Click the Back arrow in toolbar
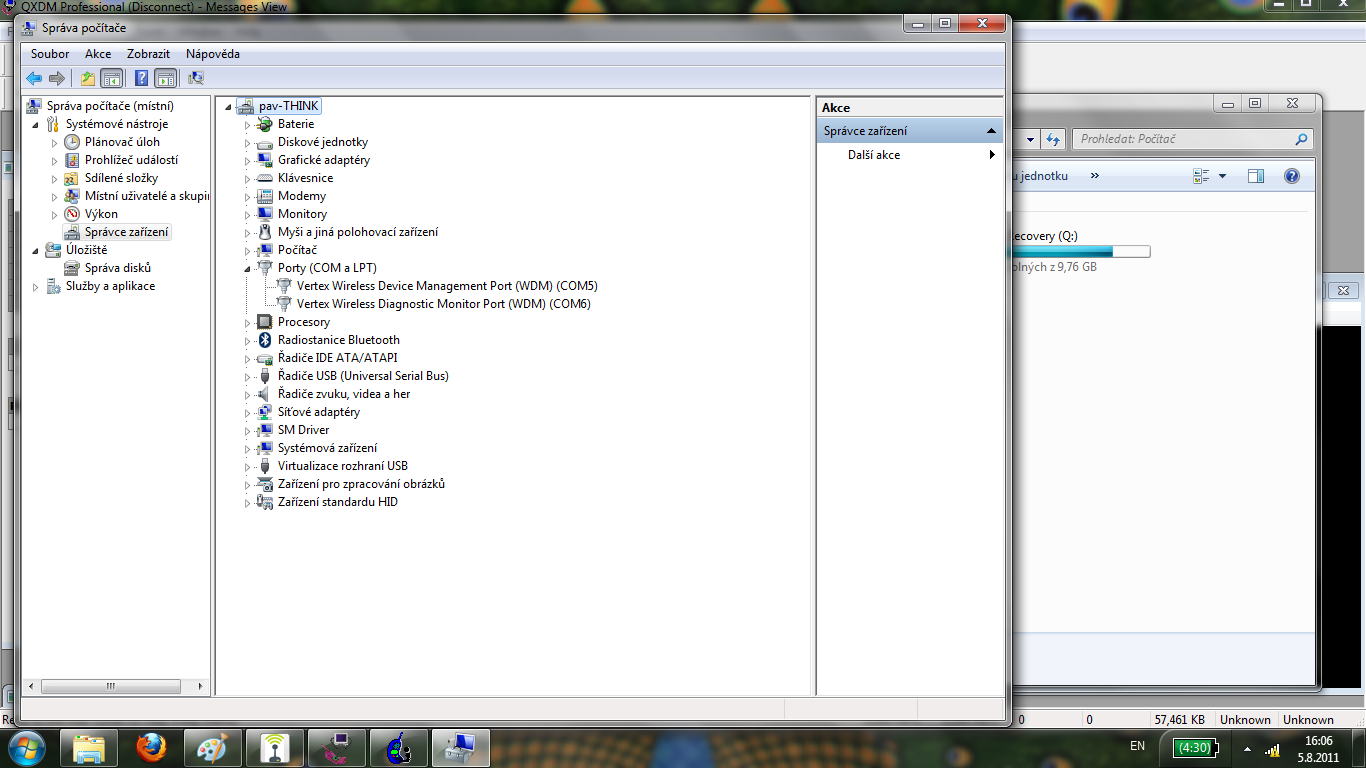The image size is (1366, 768). (x=34, y=78)
